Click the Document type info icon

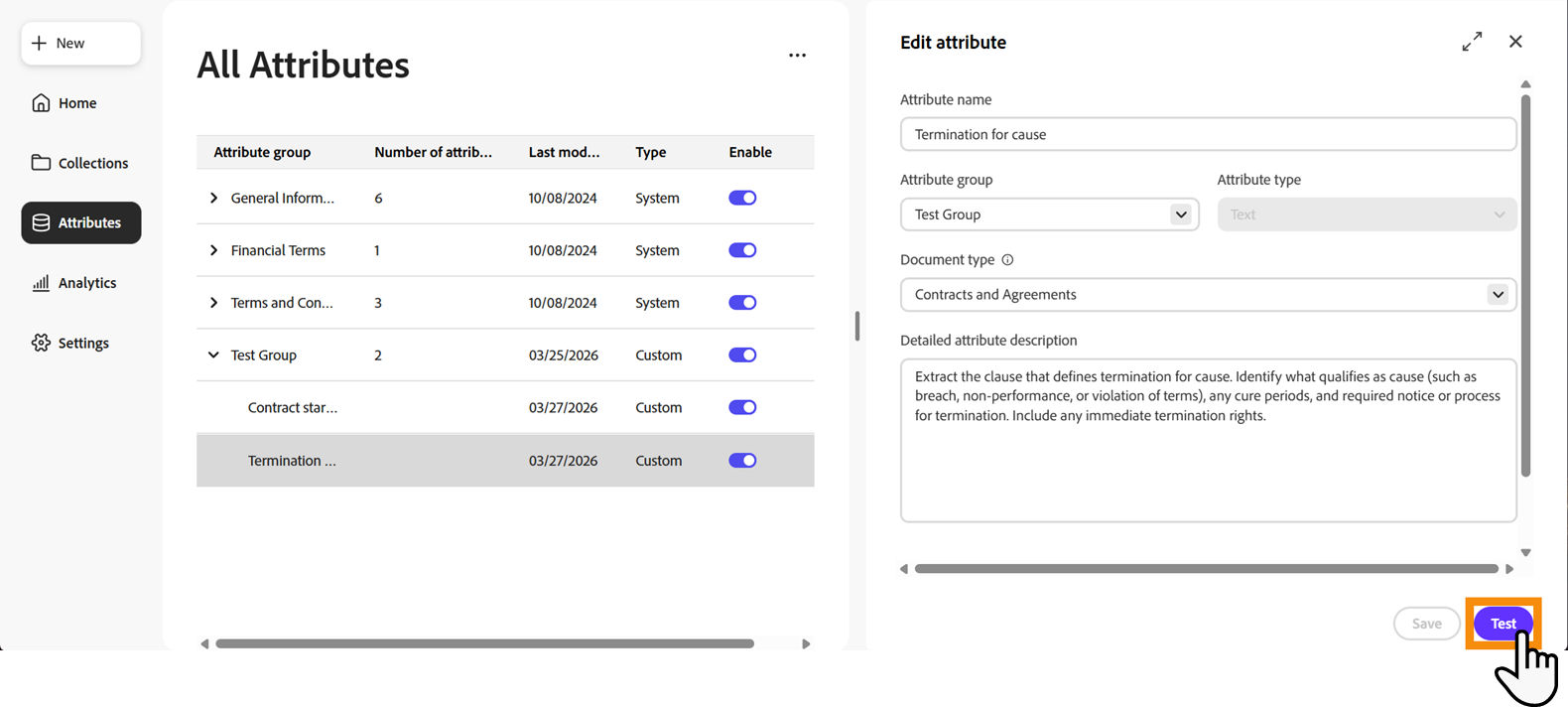click(1007, 260)
